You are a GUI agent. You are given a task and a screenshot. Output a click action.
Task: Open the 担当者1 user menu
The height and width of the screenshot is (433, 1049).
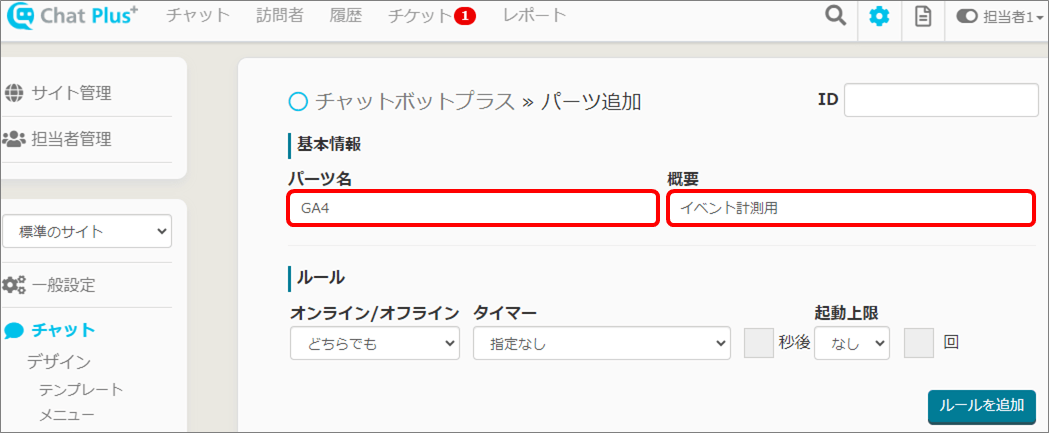click(1012, 17)
